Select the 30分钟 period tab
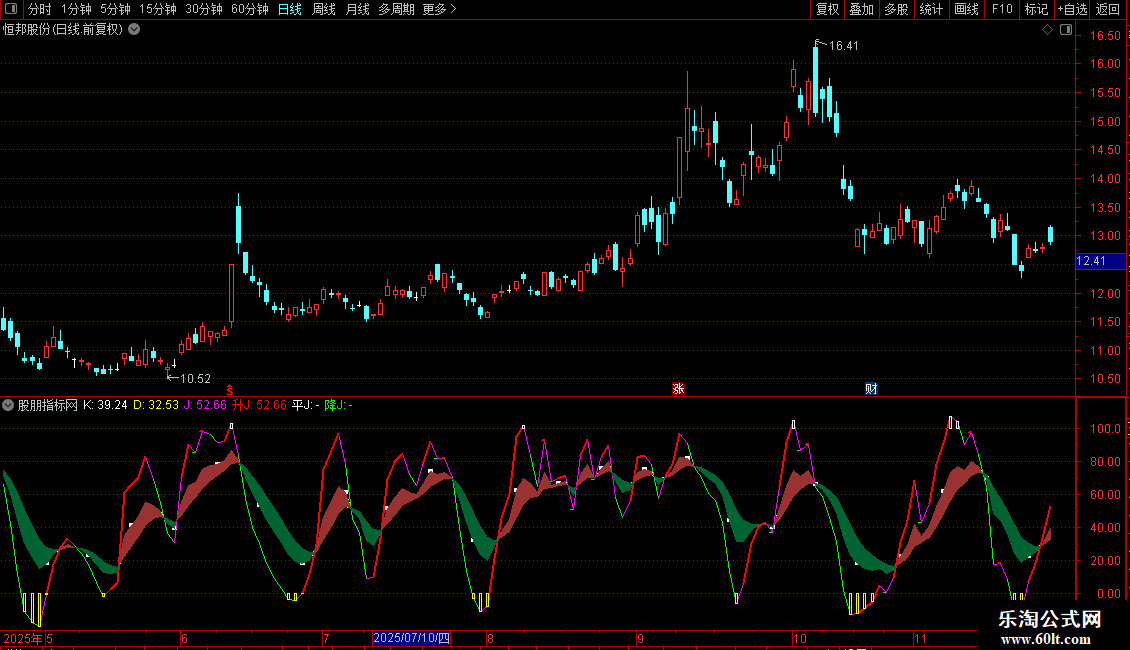The width and height of the screenshot is (1130, 650). (203, 9)
